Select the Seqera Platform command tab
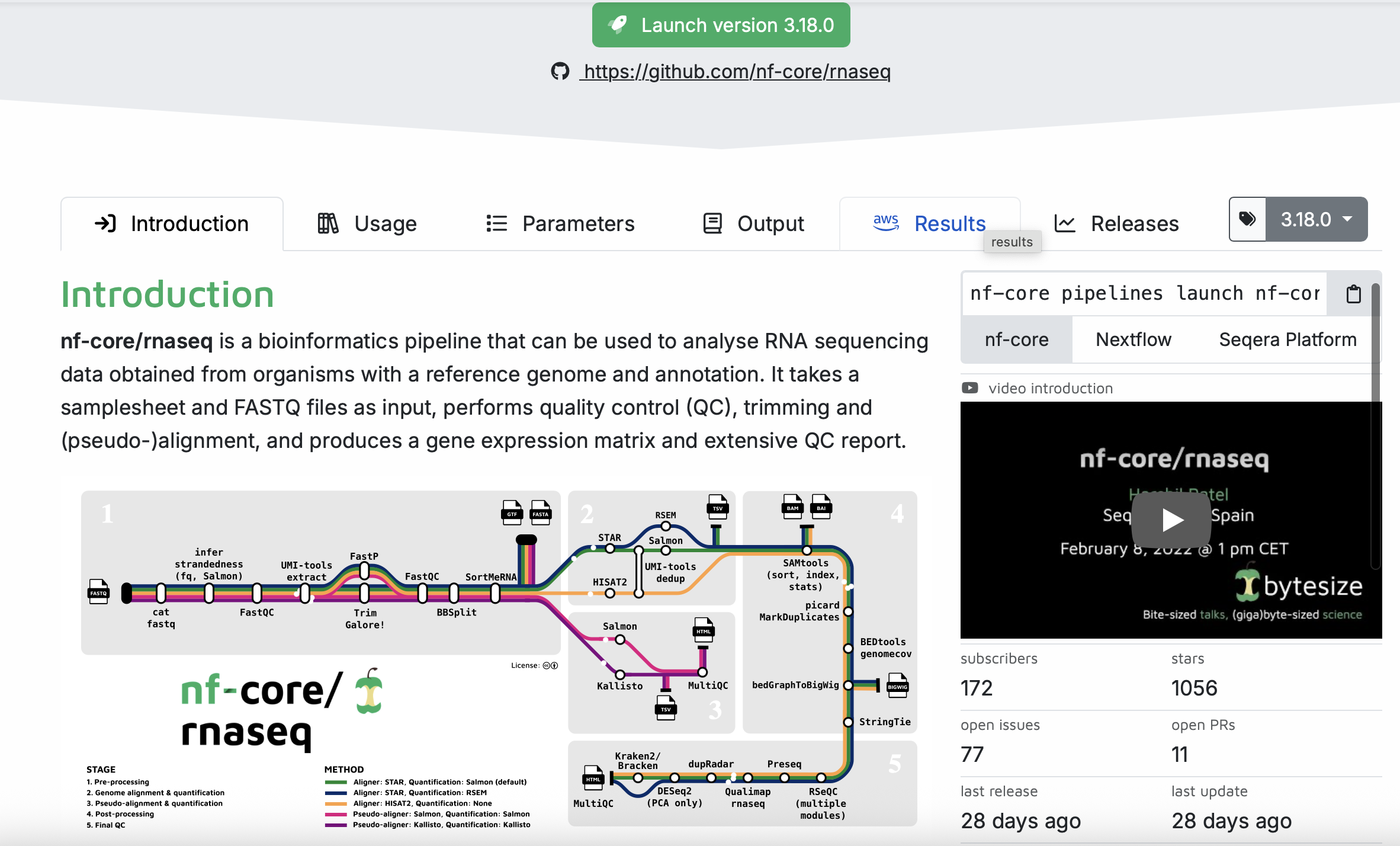1400x846 pixels. (x=1287, y=339)
